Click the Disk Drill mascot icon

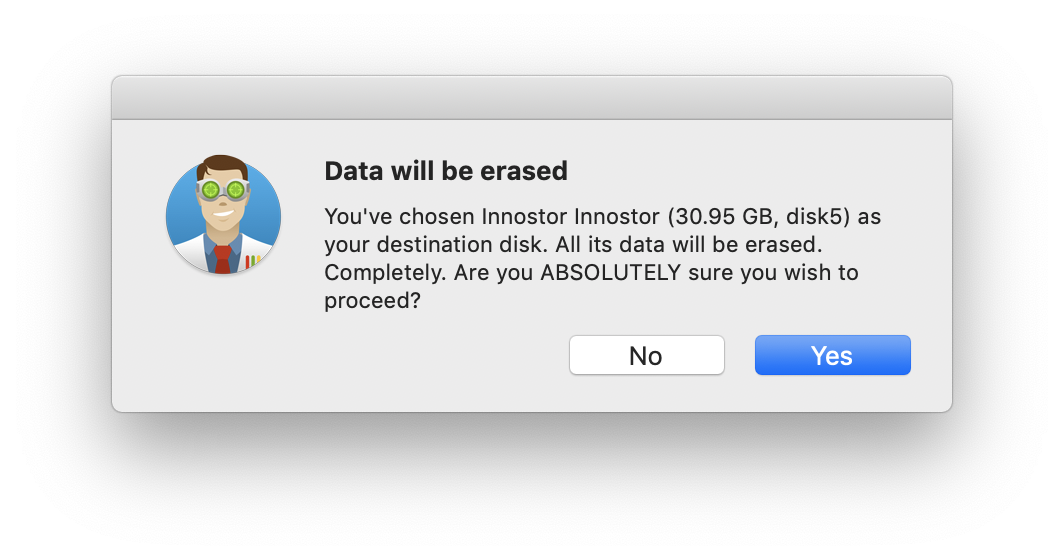(223, 215)
